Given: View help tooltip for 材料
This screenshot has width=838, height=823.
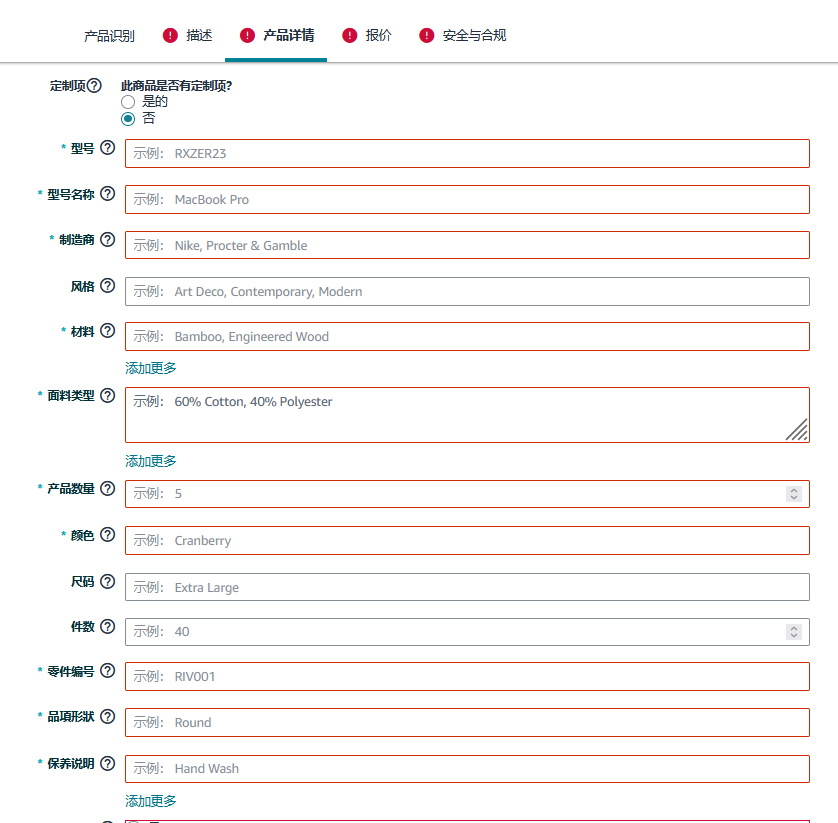Looking at the screenshot, I should point(107,330).
